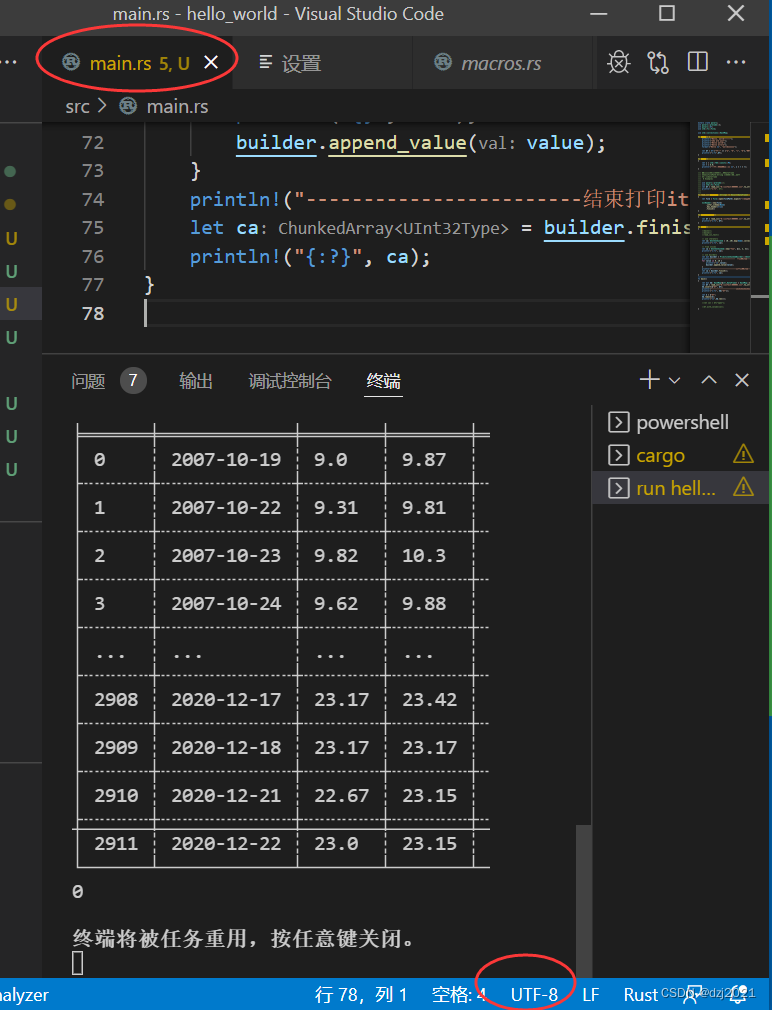
Task: Close the main.rs tab
Action: [x=211, y=62]
